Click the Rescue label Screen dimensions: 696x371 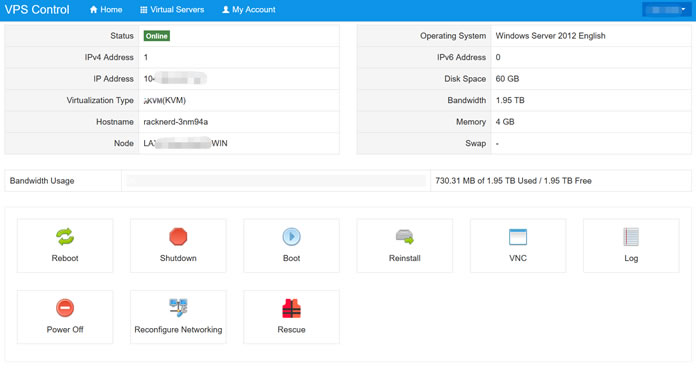291,330
